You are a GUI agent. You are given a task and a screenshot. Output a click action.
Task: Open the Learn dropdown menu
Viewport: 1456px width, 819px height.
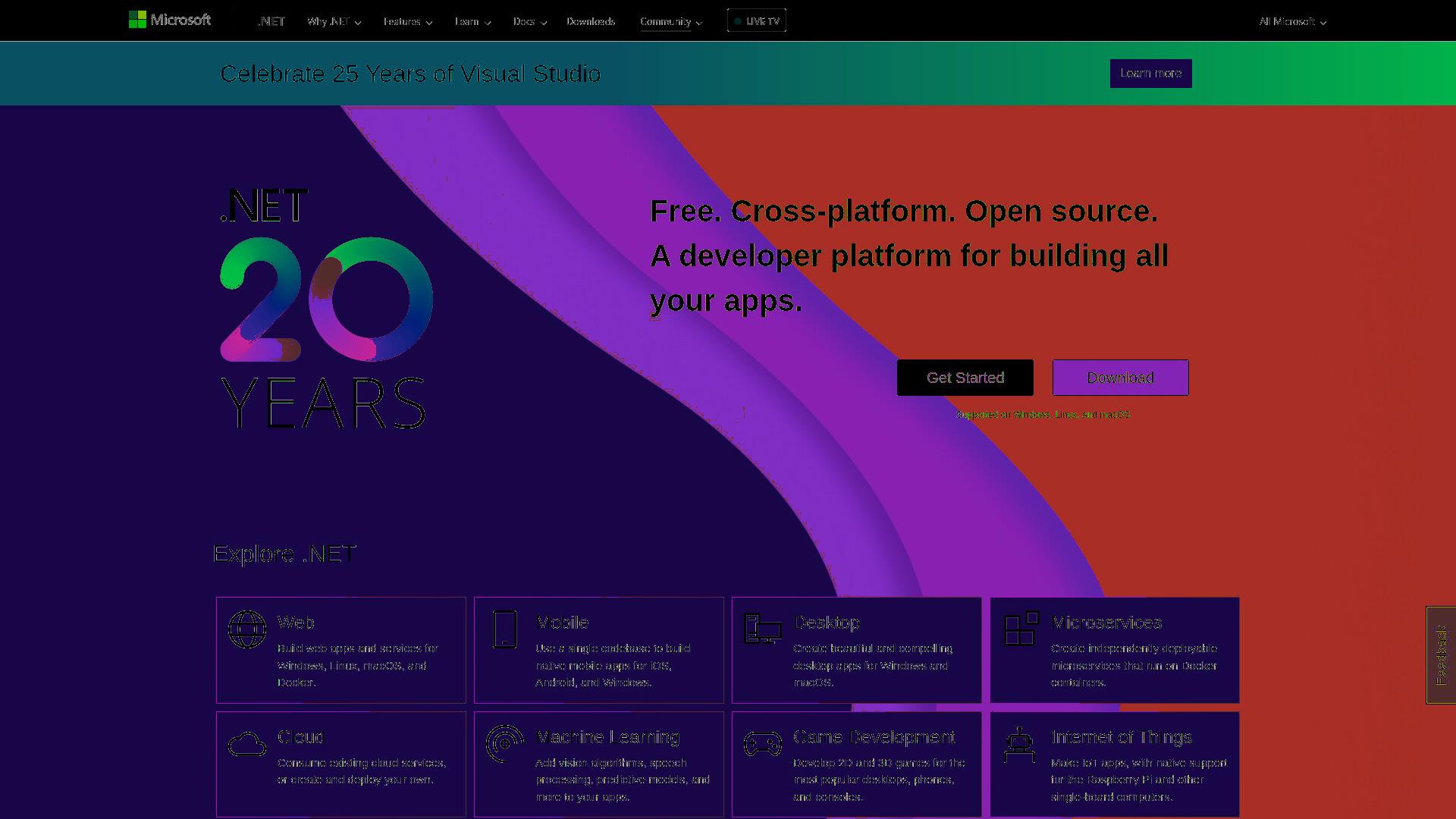tap(472, 21)
